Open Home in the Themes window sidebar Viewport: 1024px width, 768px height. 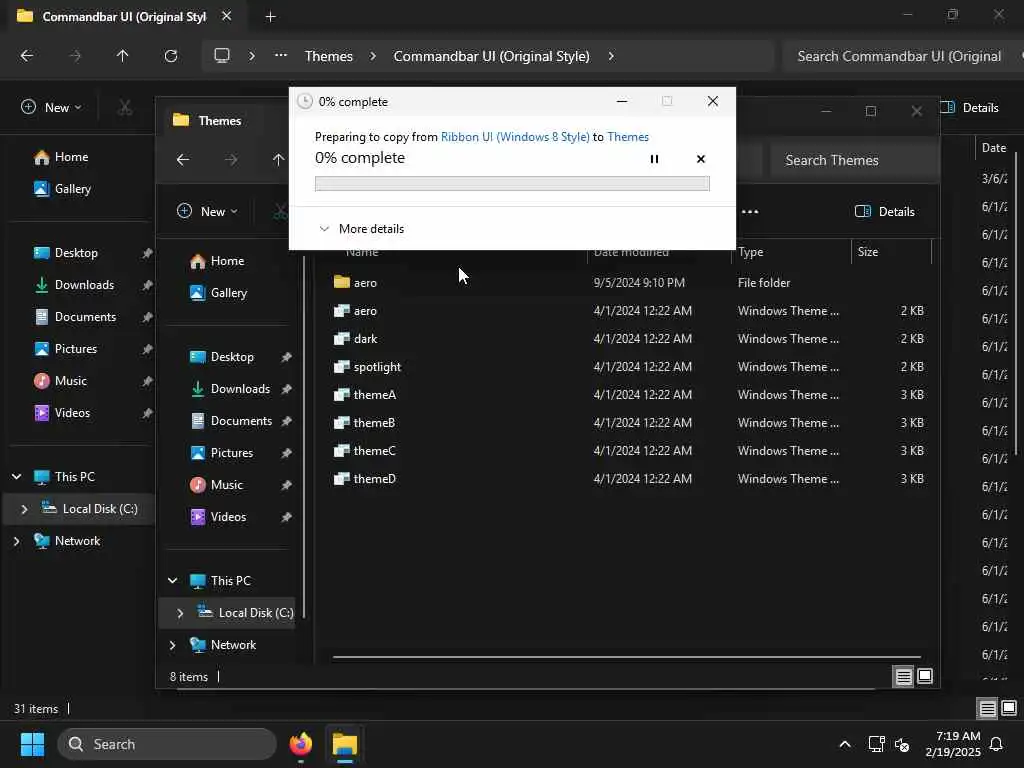point(227,261)
